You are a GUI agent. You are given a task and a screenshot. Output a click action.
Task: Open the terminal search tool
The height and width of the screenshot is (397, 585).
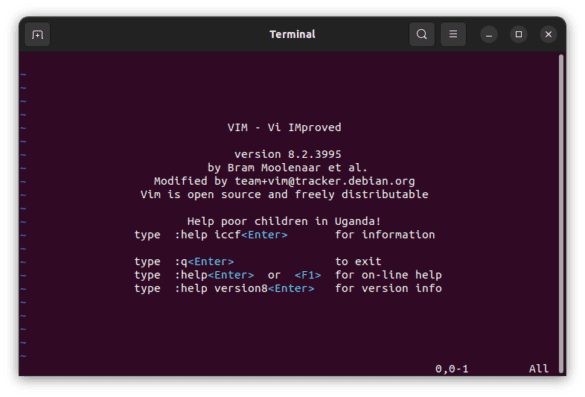tap(422, 34)
